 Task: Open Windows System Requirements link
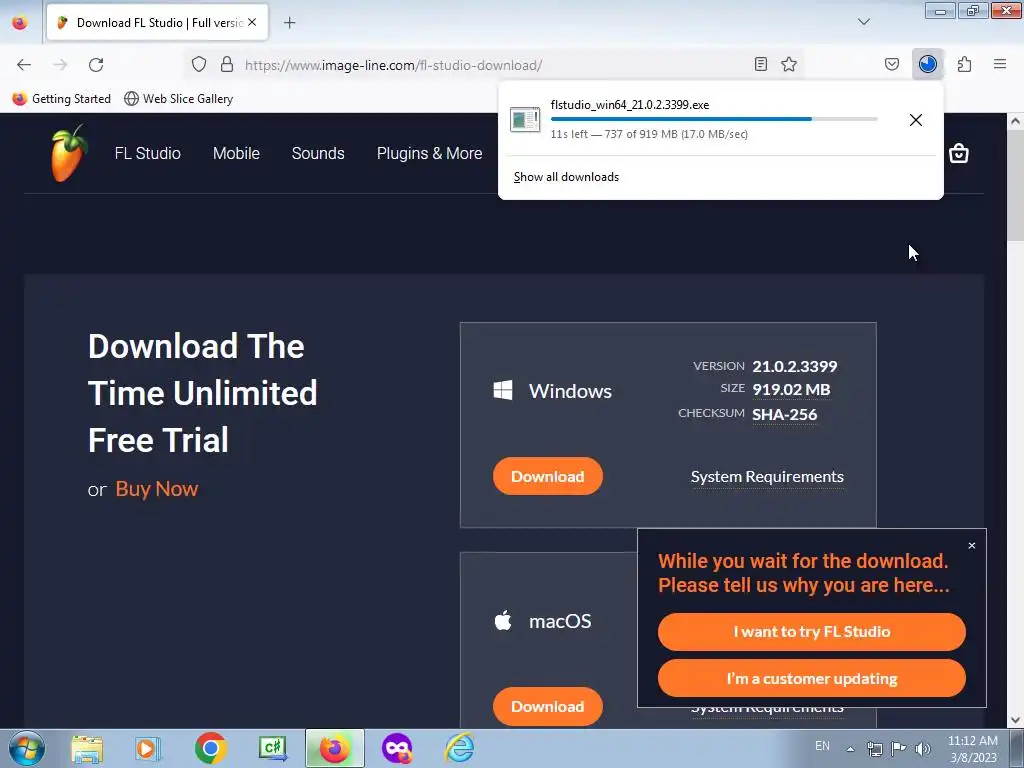(767, 477)
